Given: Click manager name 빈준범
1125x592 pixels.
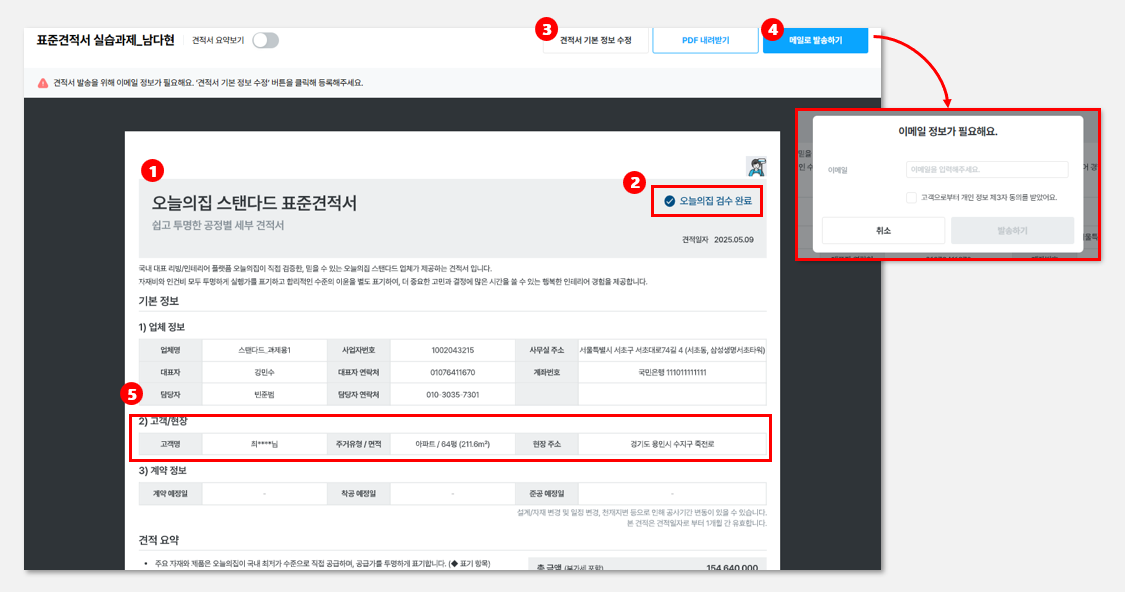Looking at the screenshot, I should [x=265, y=395].
